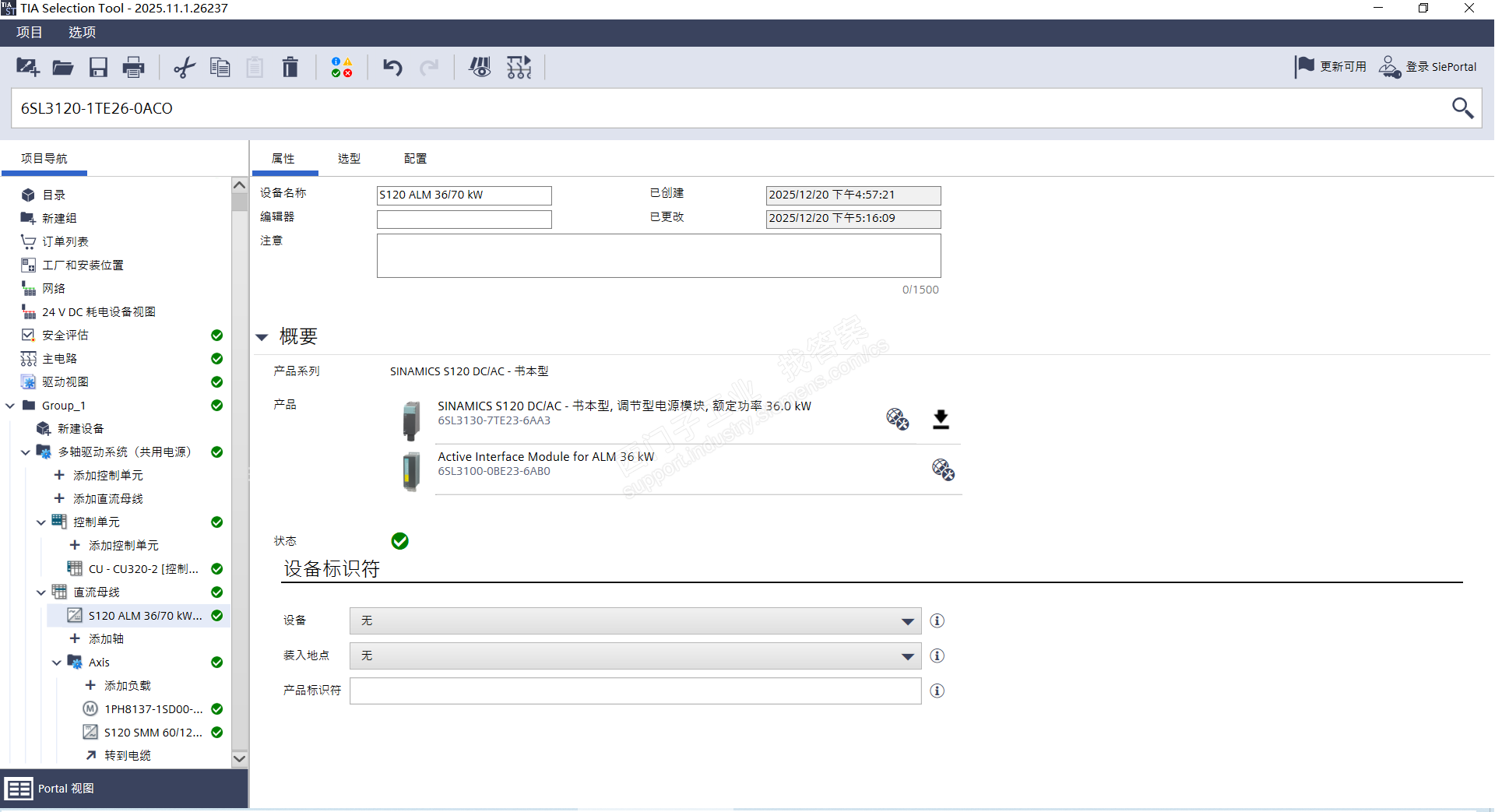The width and height of the screenshot is (1495, 812).
Task: Click 添加控制单元 under 多轴驱动系统
Action: (108, 476)
